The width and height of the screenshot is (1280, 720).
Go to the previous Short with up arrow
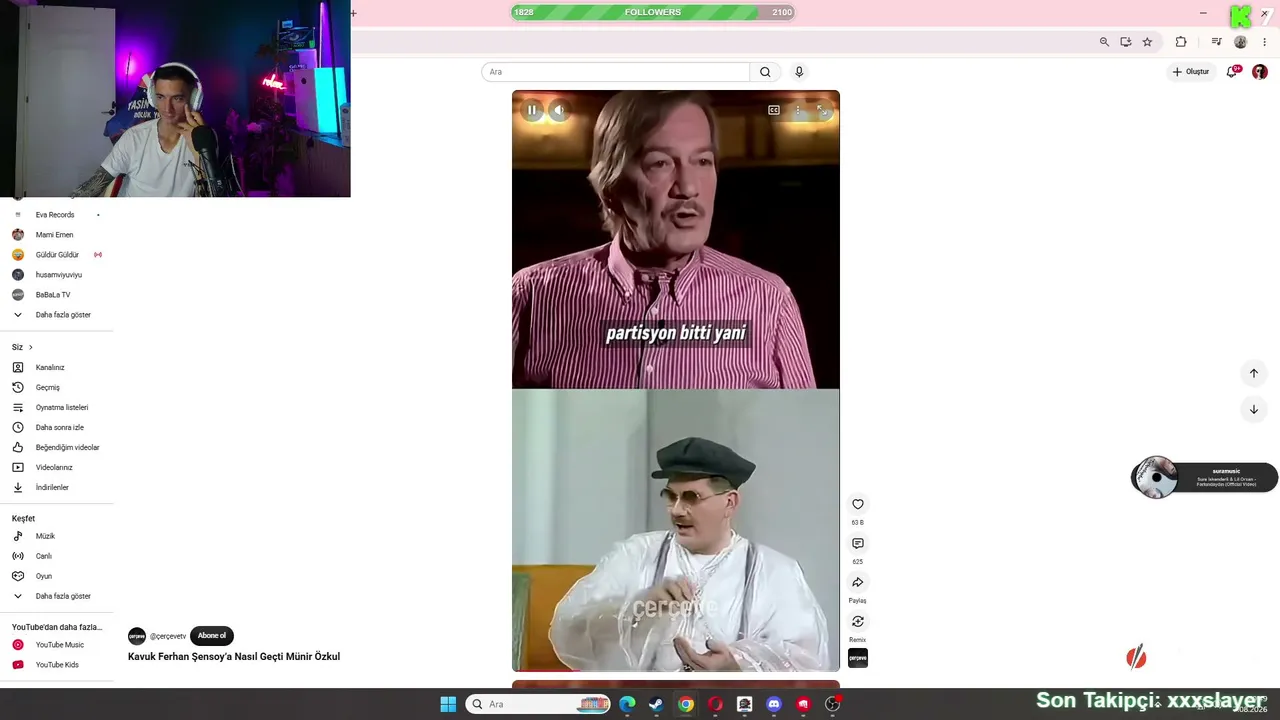(1253, 373)
